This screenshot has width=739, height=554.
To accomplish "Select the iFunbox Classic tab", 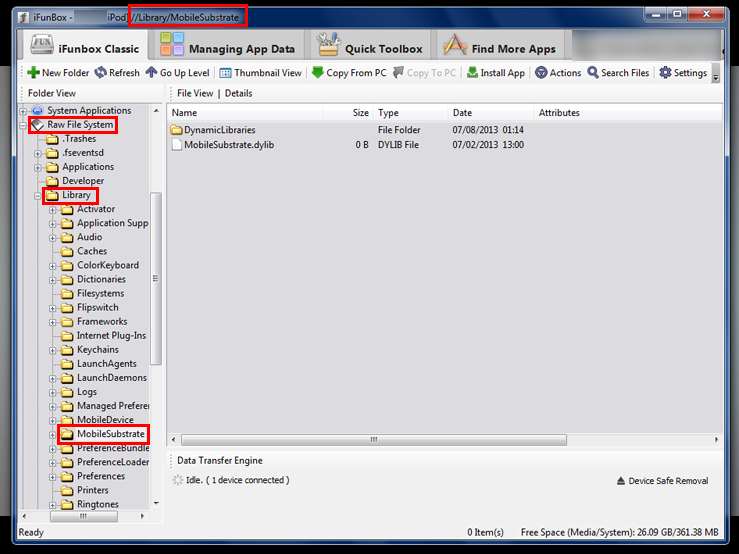I will click(x=84, y=46).
